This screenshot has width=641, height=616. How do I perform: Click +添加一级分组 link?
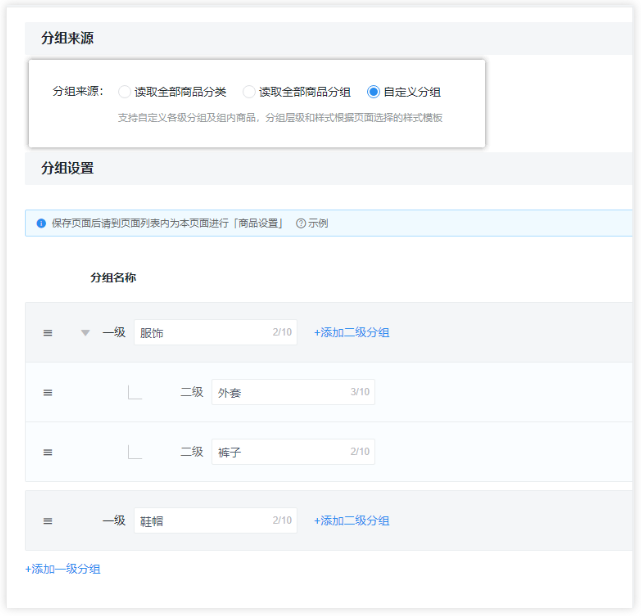[x=63, y=569]
